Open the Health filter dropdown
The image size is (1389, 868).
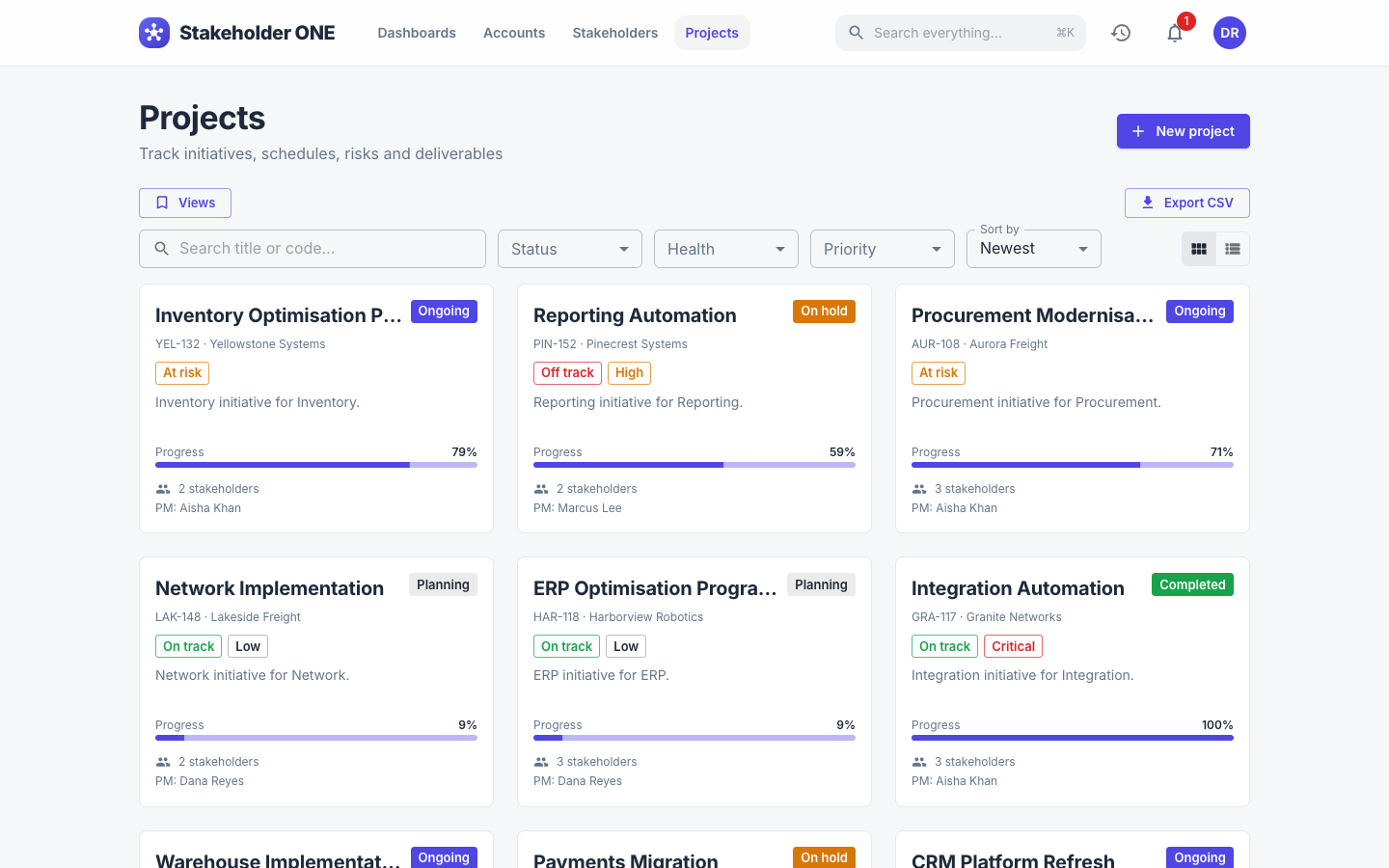(726, 249)
